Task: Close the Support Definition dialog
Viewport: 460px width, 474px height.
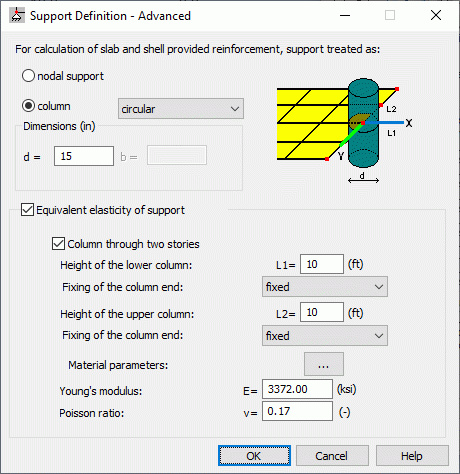Action: tap(436, 15)
